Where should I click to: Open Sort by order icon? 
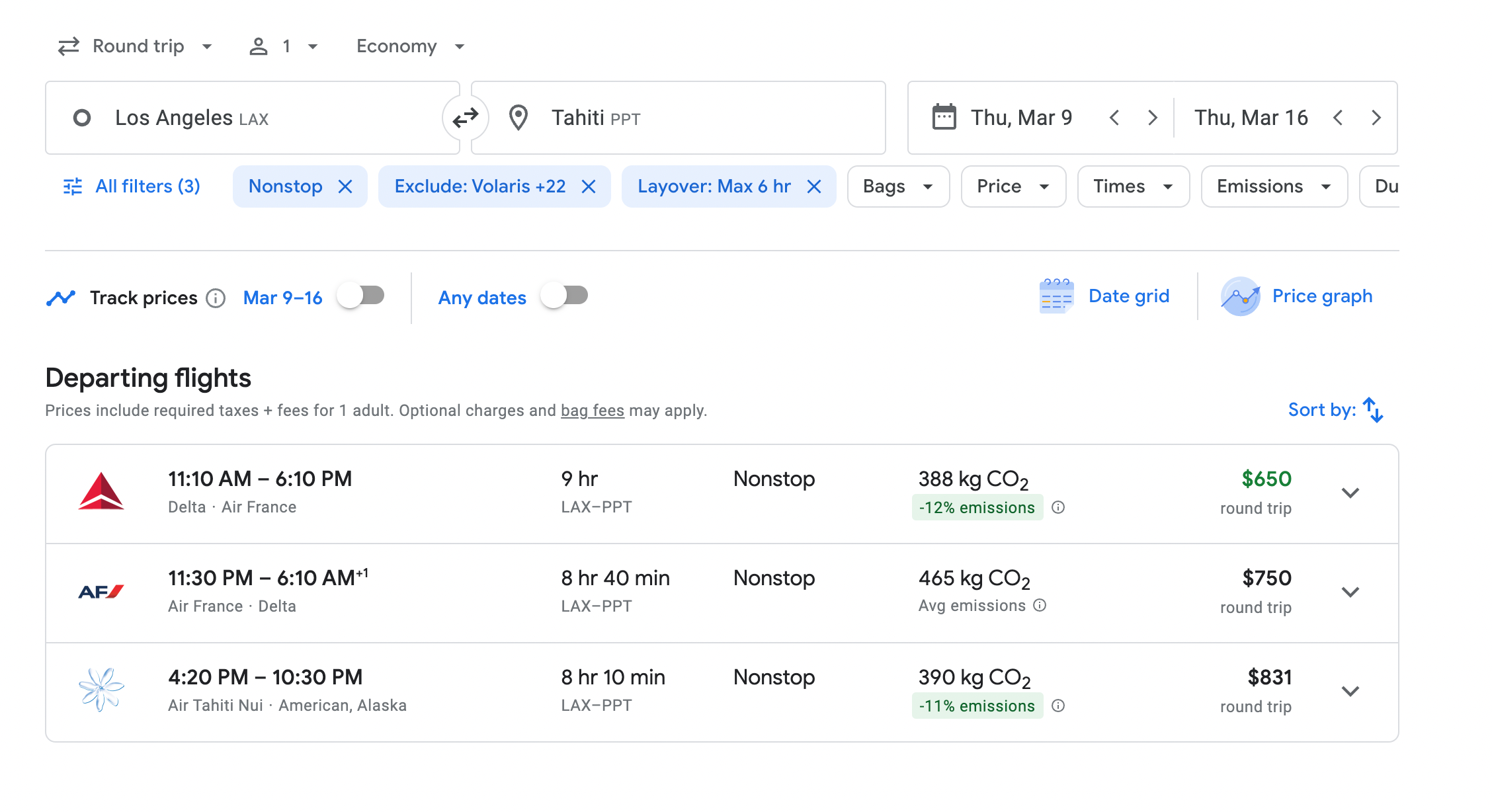pyautogui.click(x=1373, y=410)
